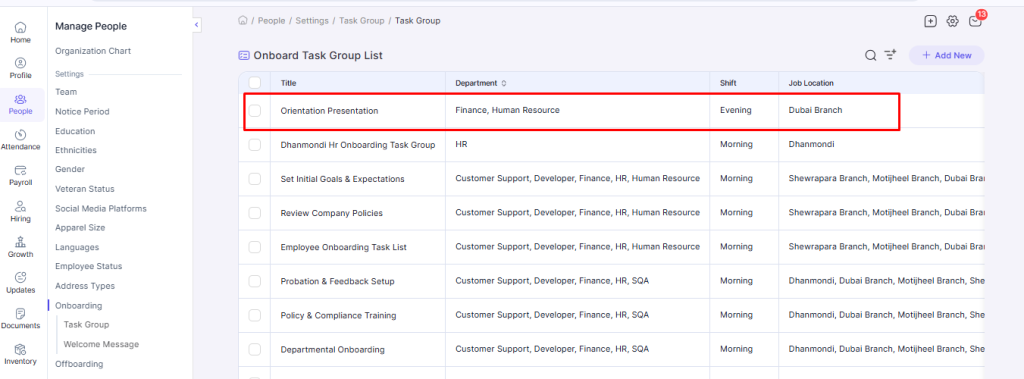Open notifications inbox with badge 13

pyautogui.click(x=976, y=20)
